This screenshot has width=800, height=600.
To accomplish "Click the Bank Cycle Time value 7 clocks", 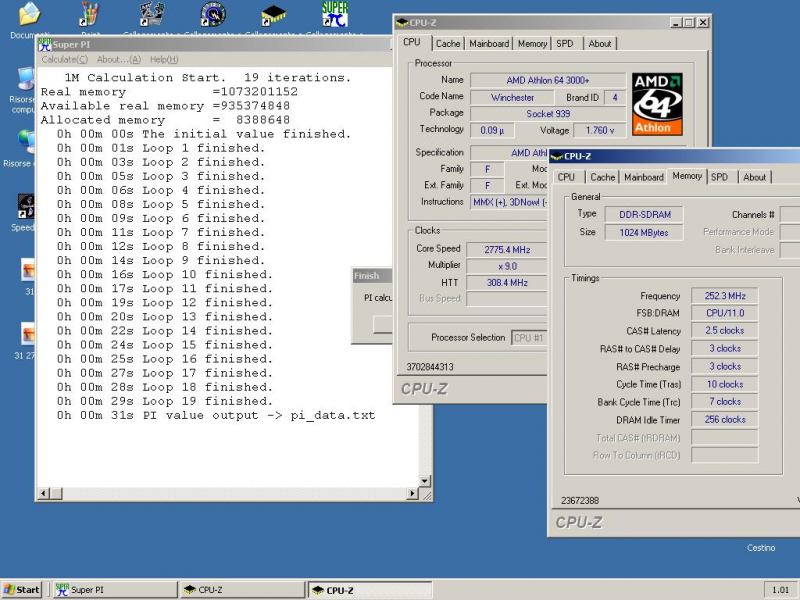I will click(x=724, y=402).
